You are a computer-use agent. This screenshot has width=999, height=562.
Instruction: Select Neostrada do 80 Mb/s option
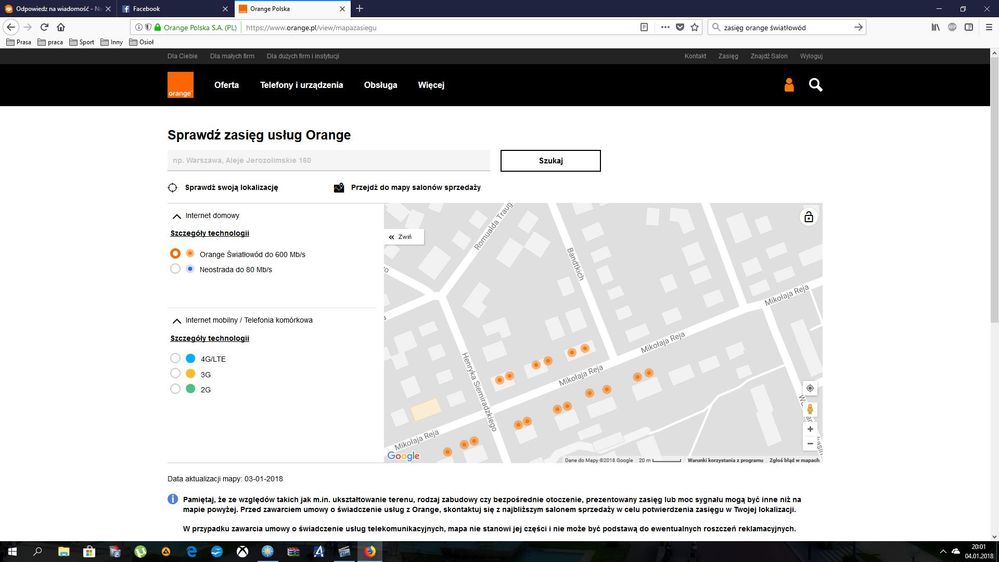(176, 269)
